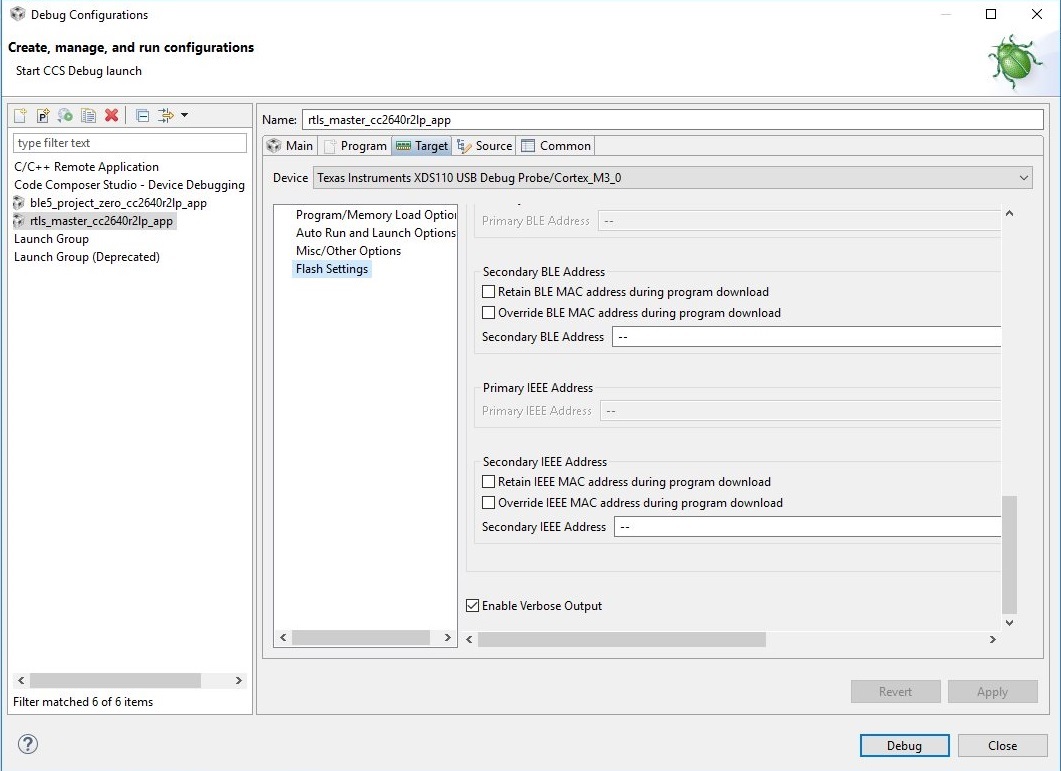Open the Device dropdown list

[x=673, y=177]
